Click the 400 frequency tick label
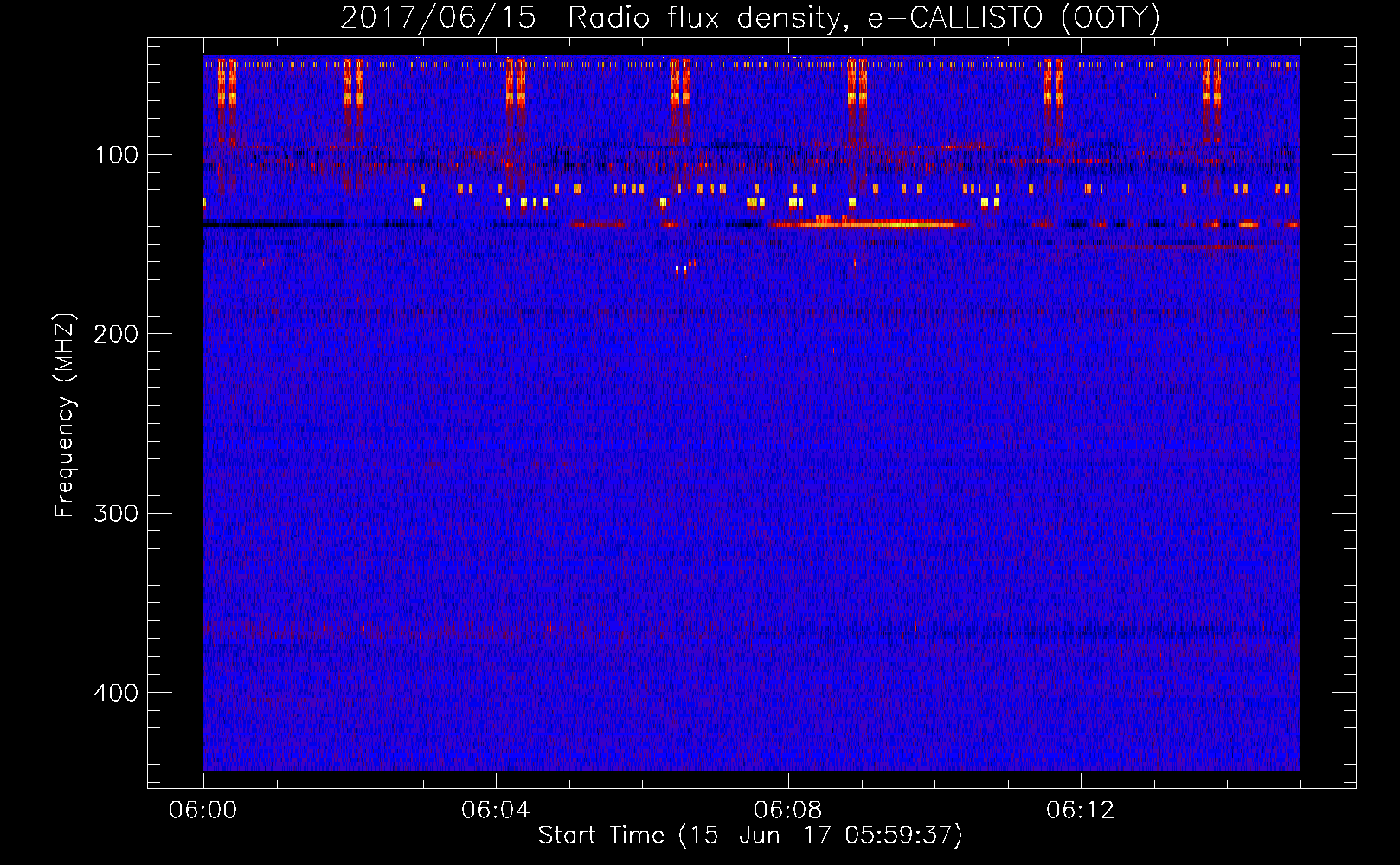1400x865 pixels. coord(116,693)
